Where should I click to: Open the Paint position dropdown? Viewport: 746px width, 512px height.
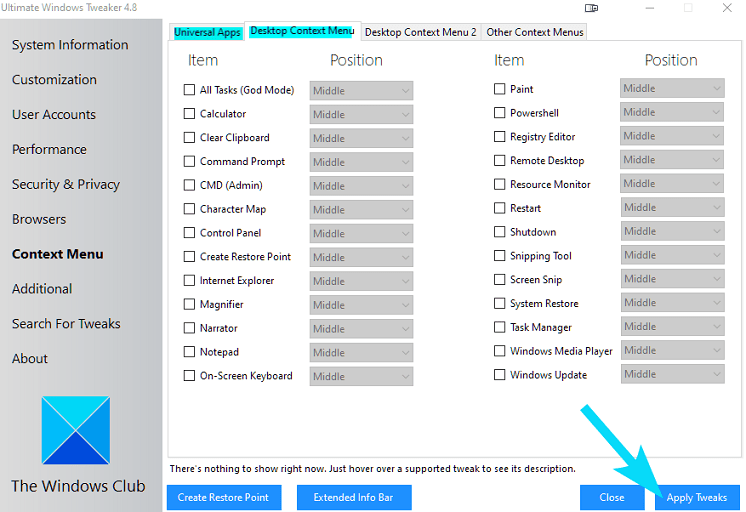coord(672,88)
